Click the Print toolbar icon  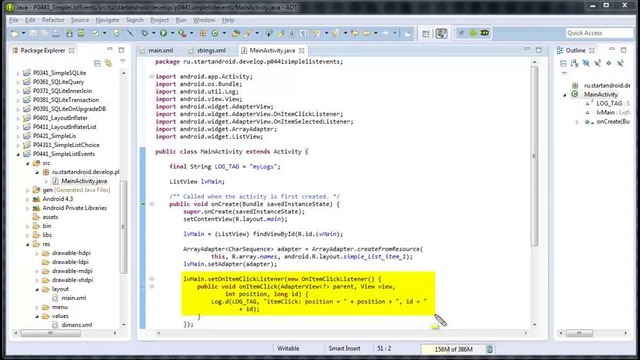coord(56,33)
